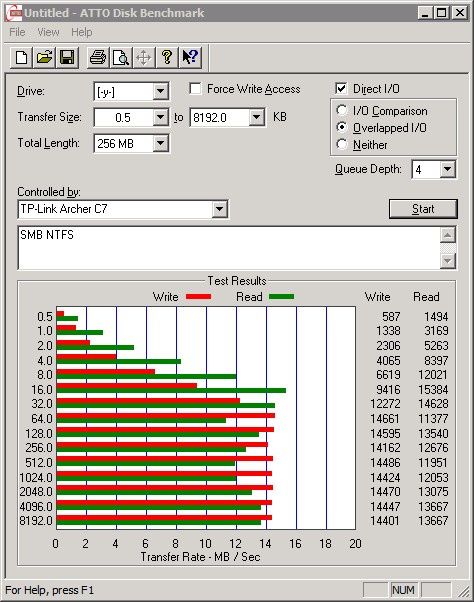Expand the Queue Depth dropdown

coord(448,169)
